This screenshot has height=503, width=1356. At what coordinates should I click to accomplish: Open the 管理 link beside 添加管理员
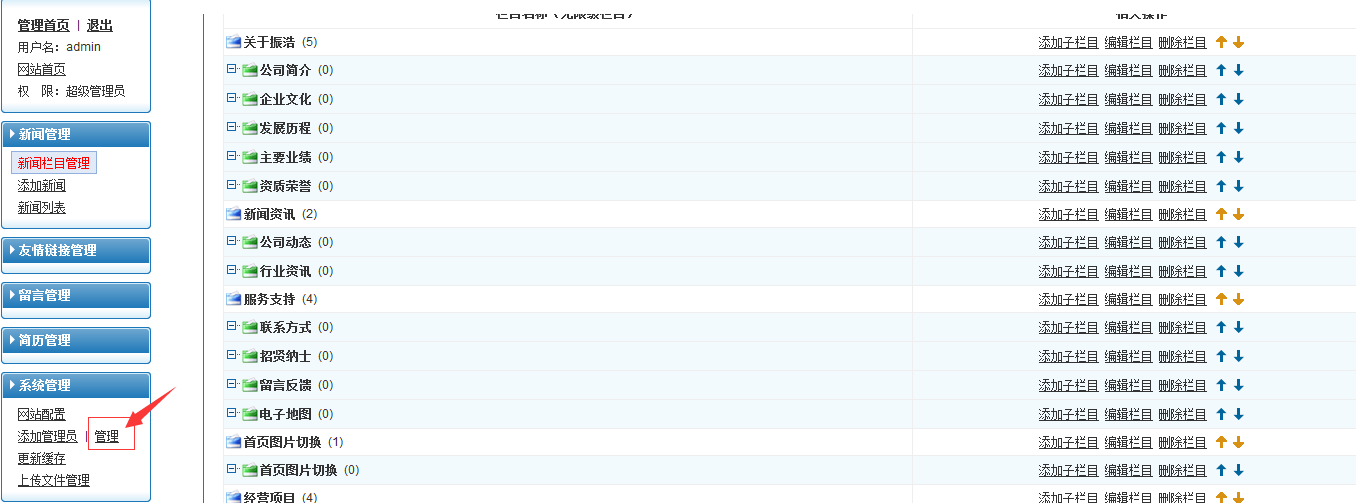point(107,436)
